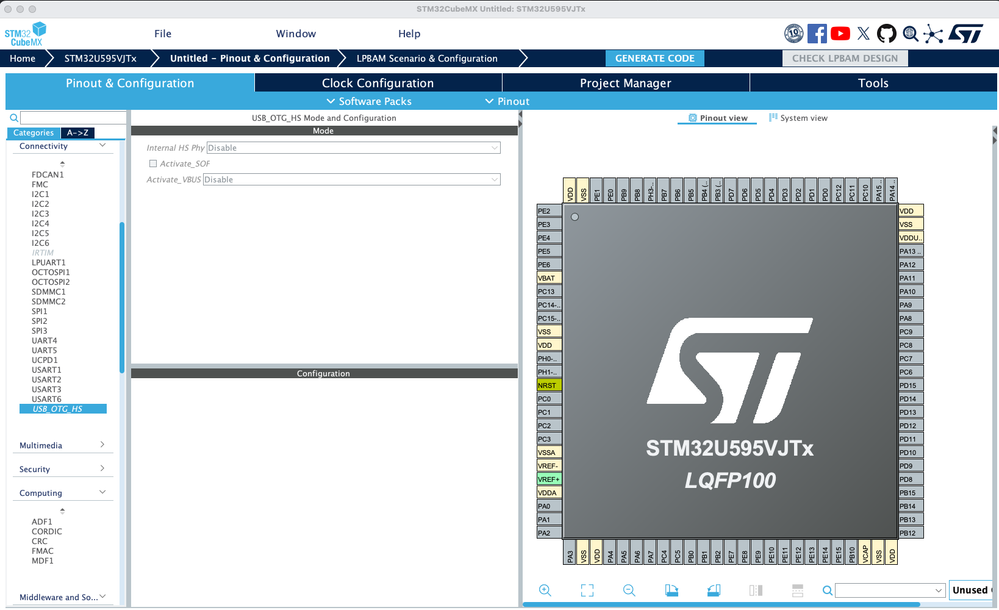Open LPBAM Scenario & Configuration breadcrumb
Viewport: 999px width, 610px height.
pyautogui.click(x=427, y=58)
